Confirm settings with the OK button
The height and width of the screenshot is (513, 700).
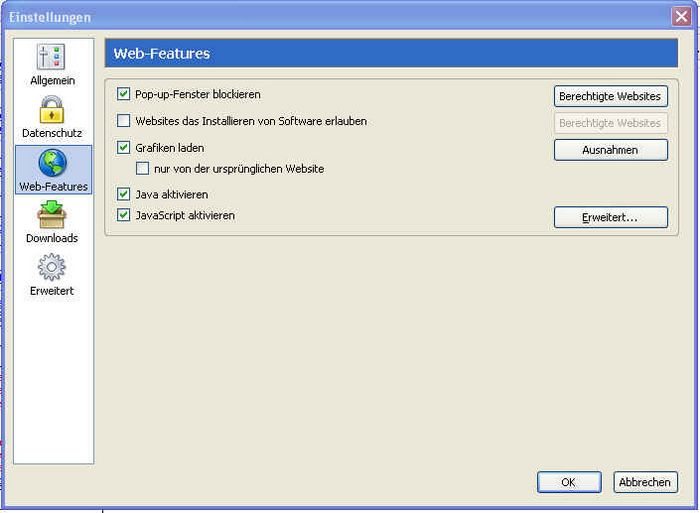569,482
